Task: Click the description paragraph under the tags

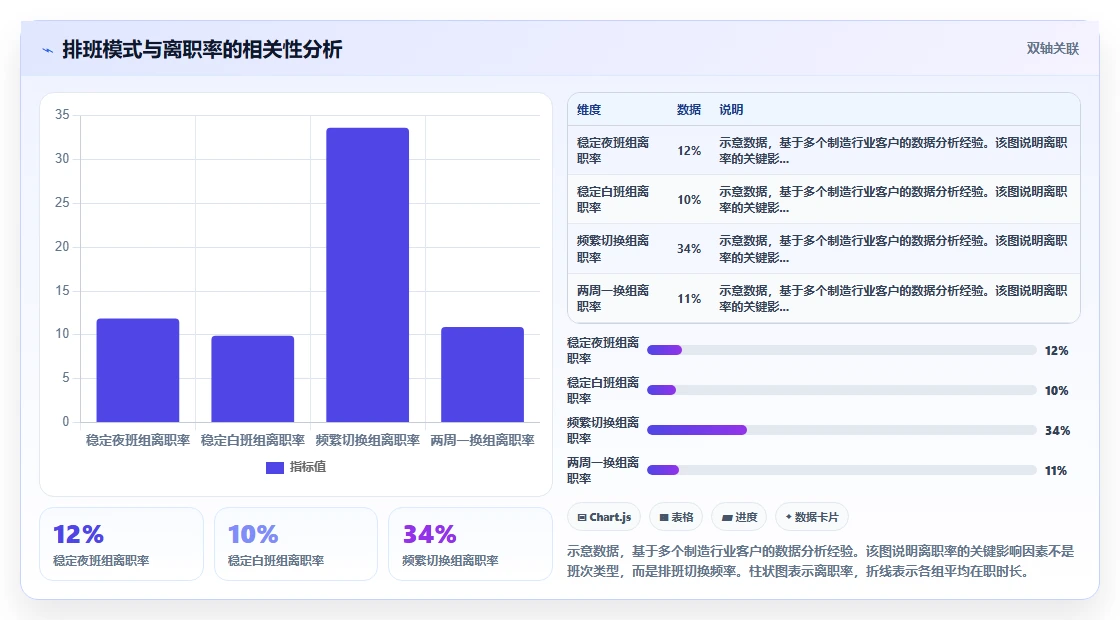Action: 821,561
